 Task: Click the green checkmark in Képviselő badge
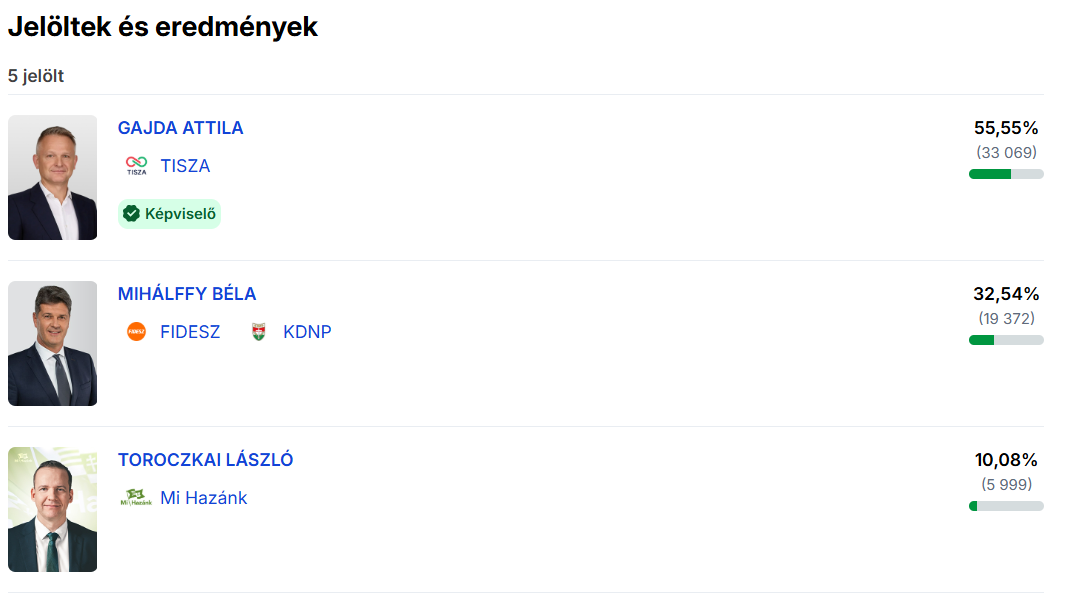point(131,213)
